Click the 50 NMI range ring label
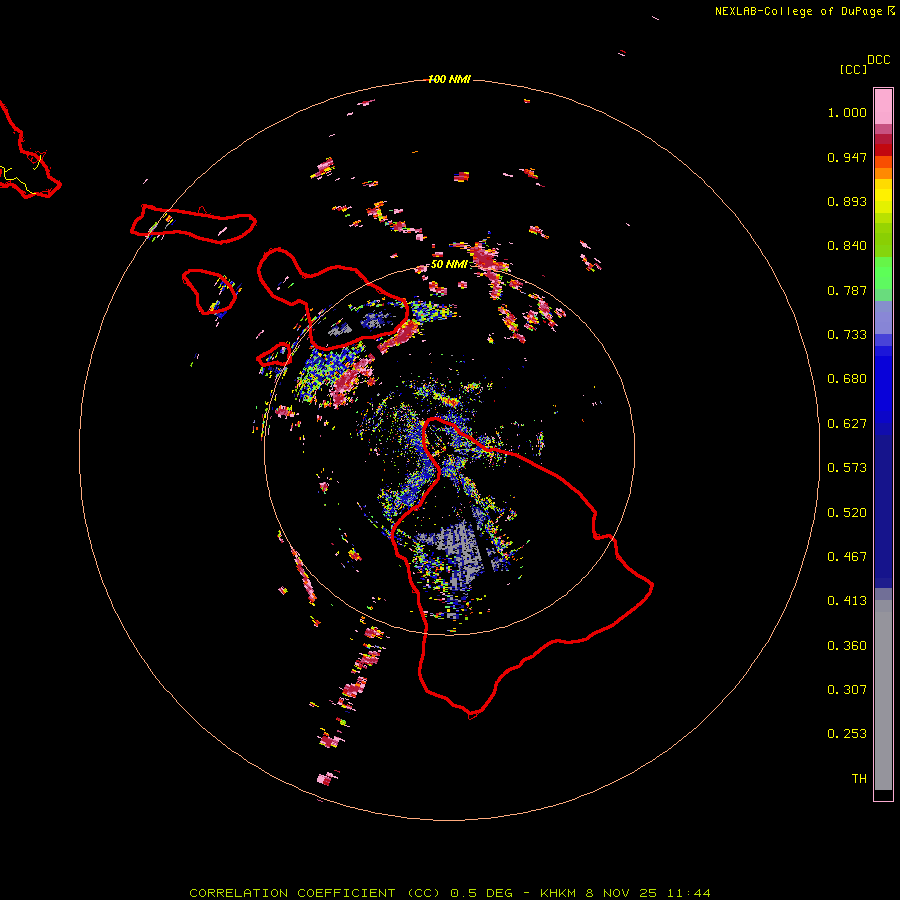900x900 pixels. pyautogui.click(x=449, y=264)
